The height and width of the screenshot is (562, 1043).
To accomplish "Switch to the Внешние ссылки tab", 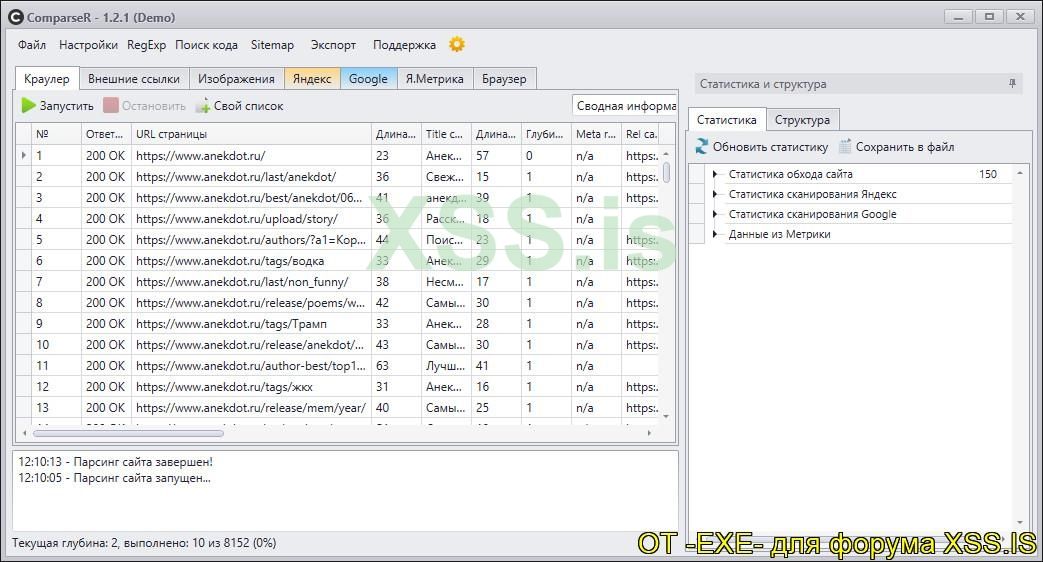I will tap(134, 78).
